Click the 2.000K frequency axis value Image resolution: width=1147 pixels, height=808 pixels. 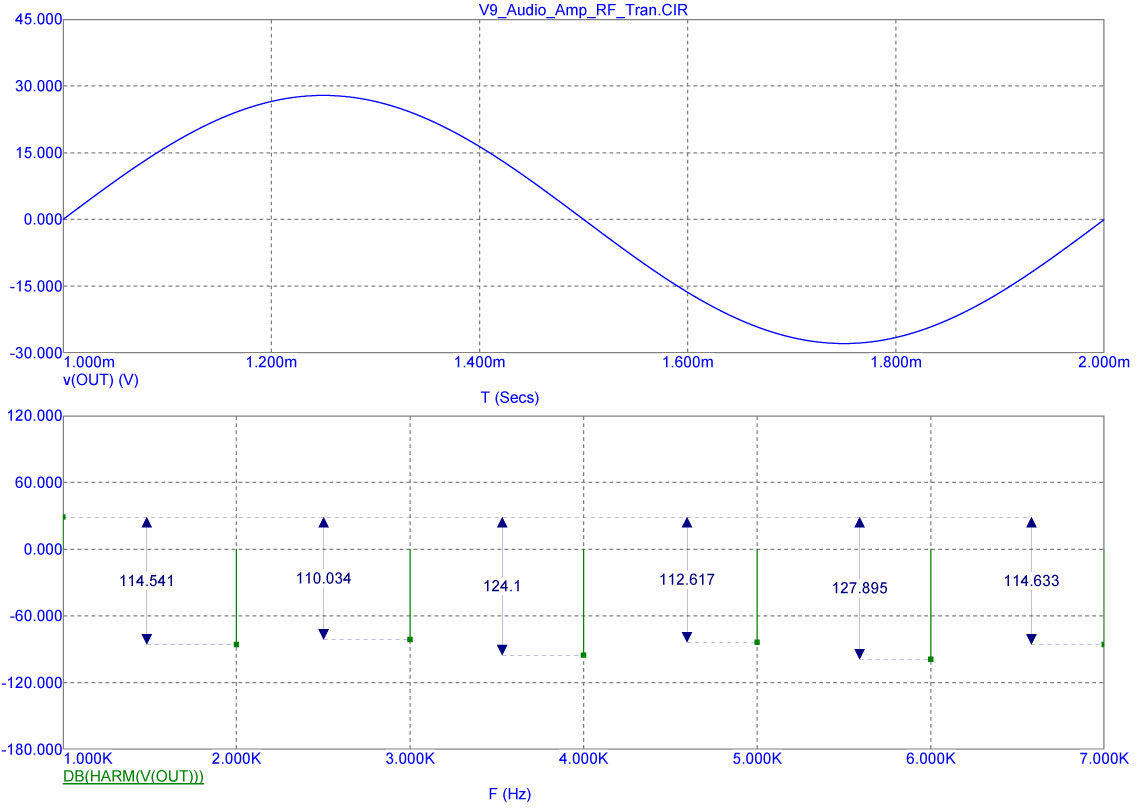pos(236,759)
